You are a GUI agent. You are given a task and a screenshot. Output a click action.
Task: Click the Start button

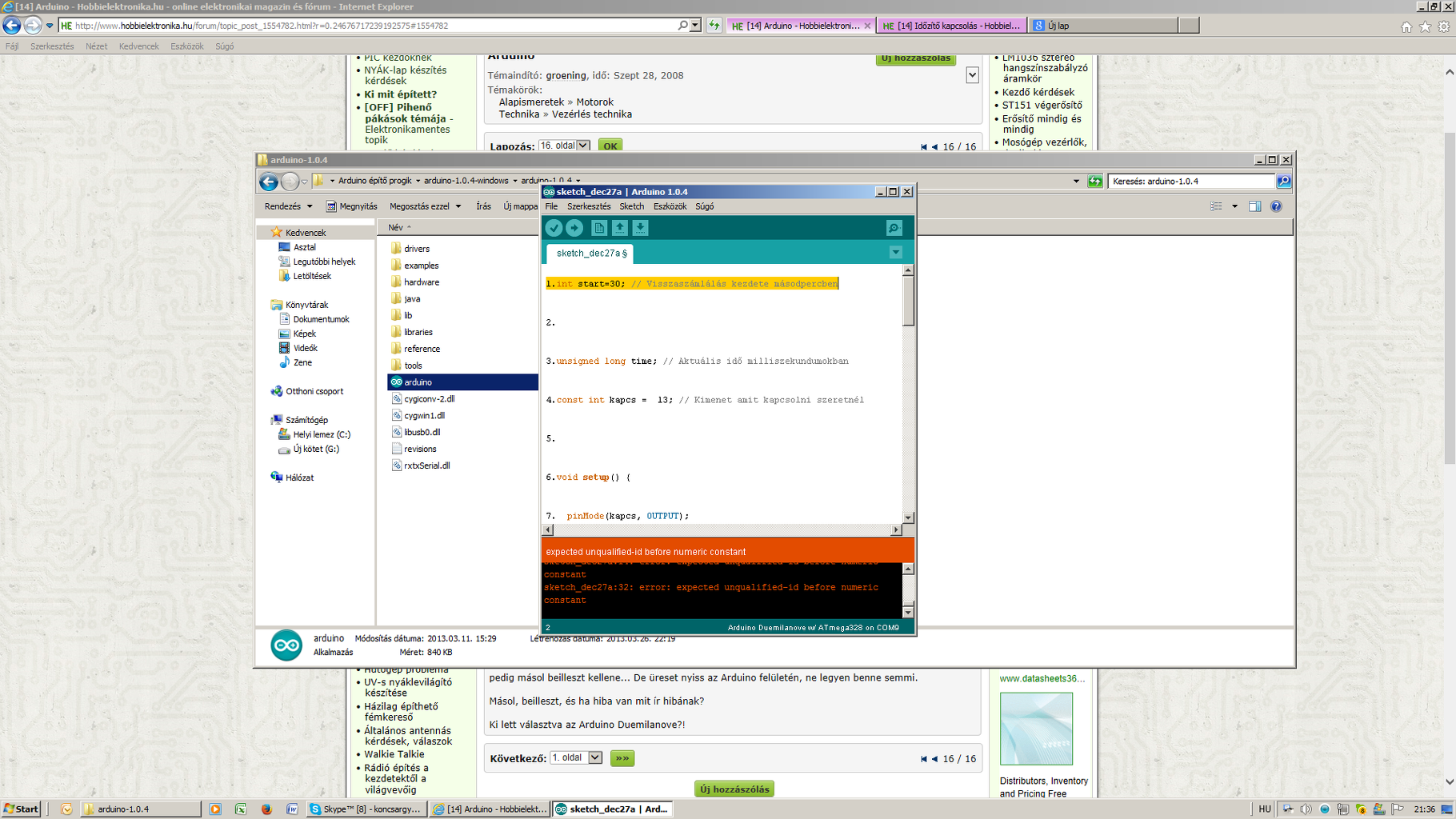click(x=22, y=809)
